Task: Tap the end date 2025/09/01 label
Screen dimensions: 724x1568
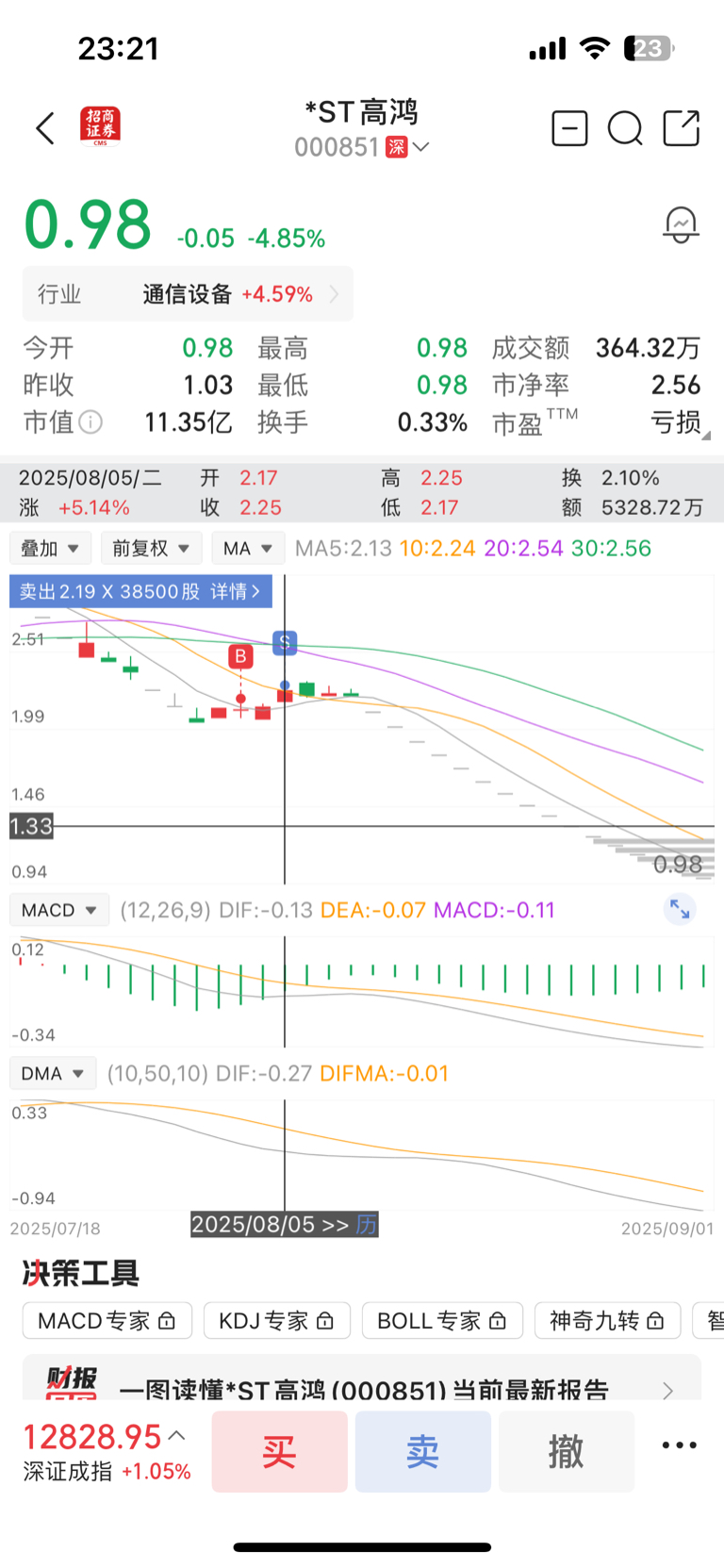Action: coord(667,1229)
